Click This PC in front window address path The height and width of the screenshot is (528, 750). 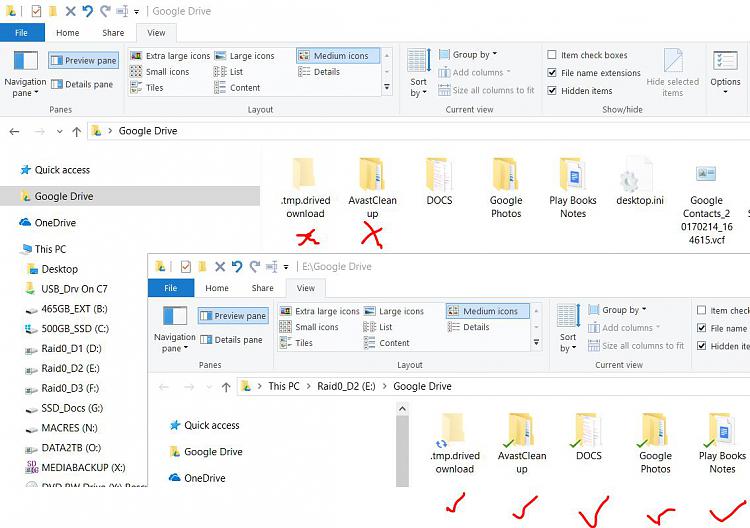pyautogui.click(x=284, y=386)
